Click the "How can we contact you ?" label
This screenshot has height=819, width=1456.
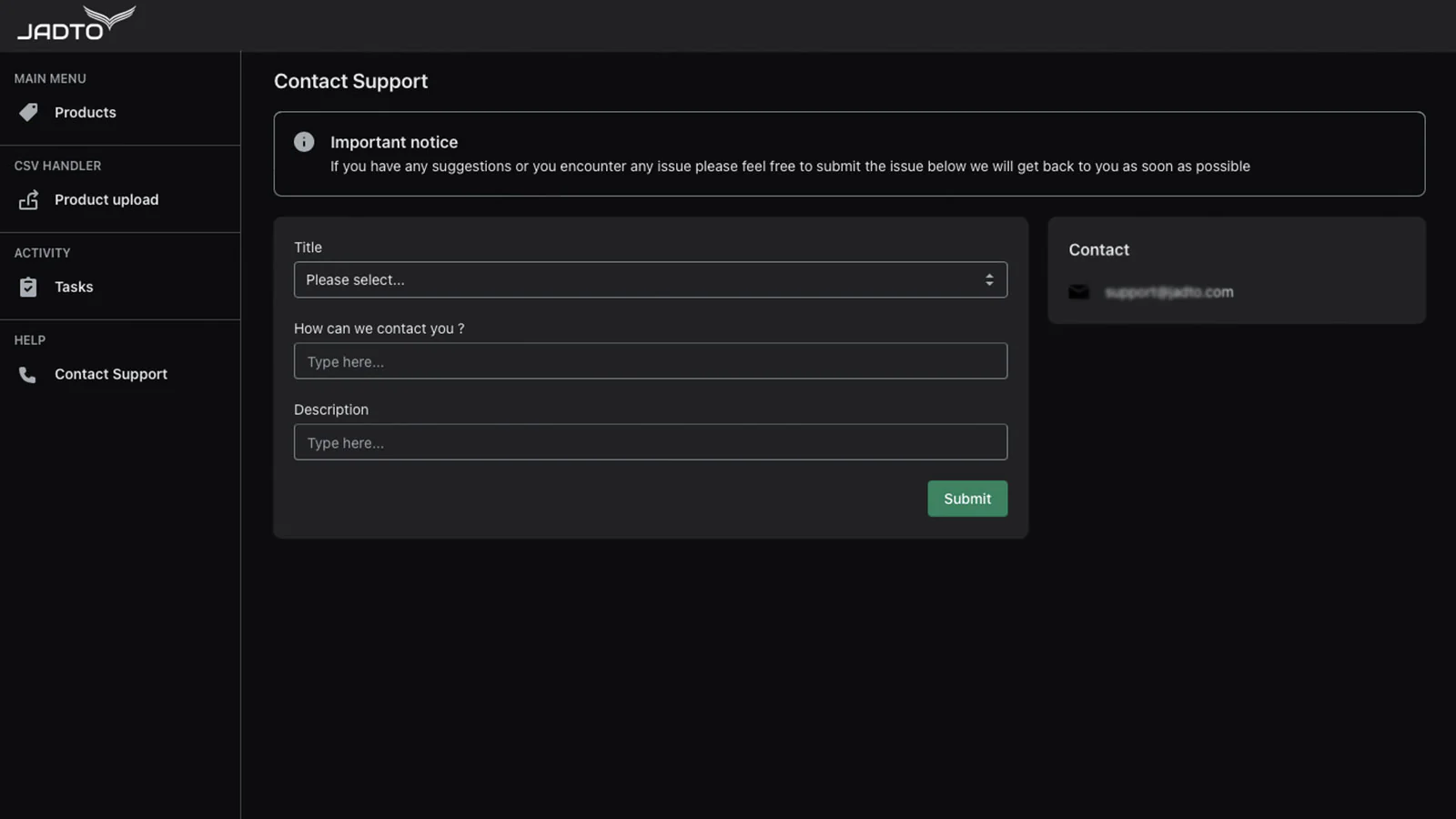[x=379, y=329]
